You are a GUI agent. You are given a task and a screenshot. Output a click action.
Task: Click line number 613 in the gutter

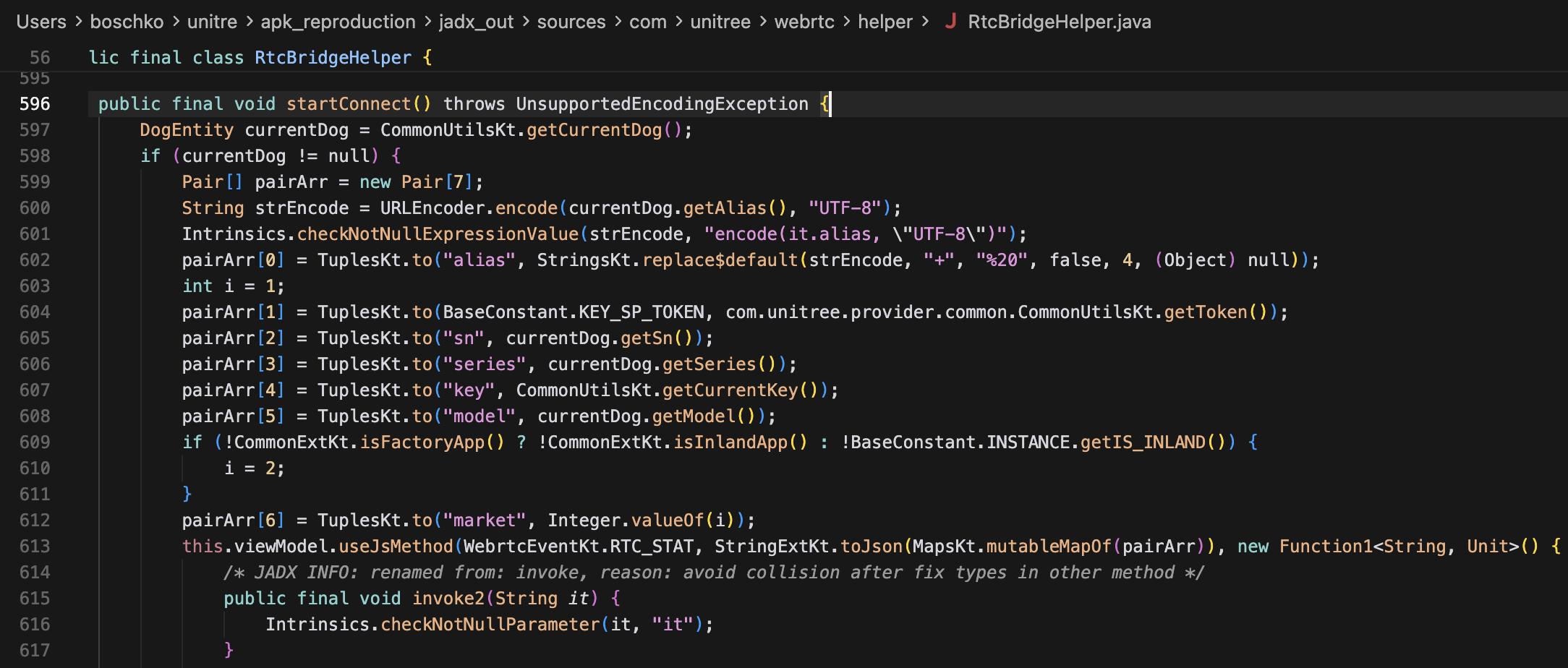point(35,547)
